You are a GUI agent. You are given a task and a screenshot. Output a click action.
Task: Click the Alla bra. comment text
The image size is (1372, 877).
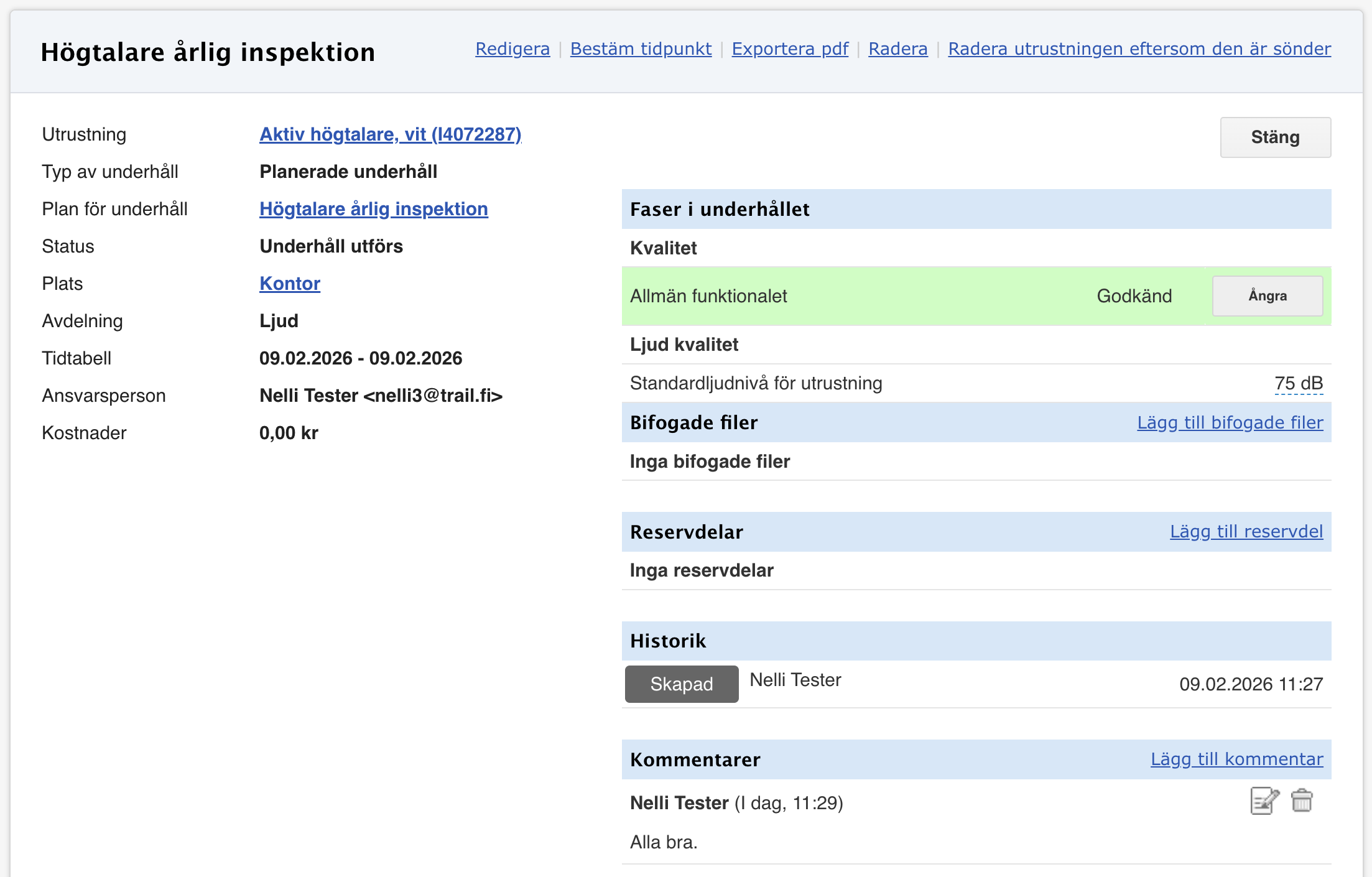tap(664, 842)
